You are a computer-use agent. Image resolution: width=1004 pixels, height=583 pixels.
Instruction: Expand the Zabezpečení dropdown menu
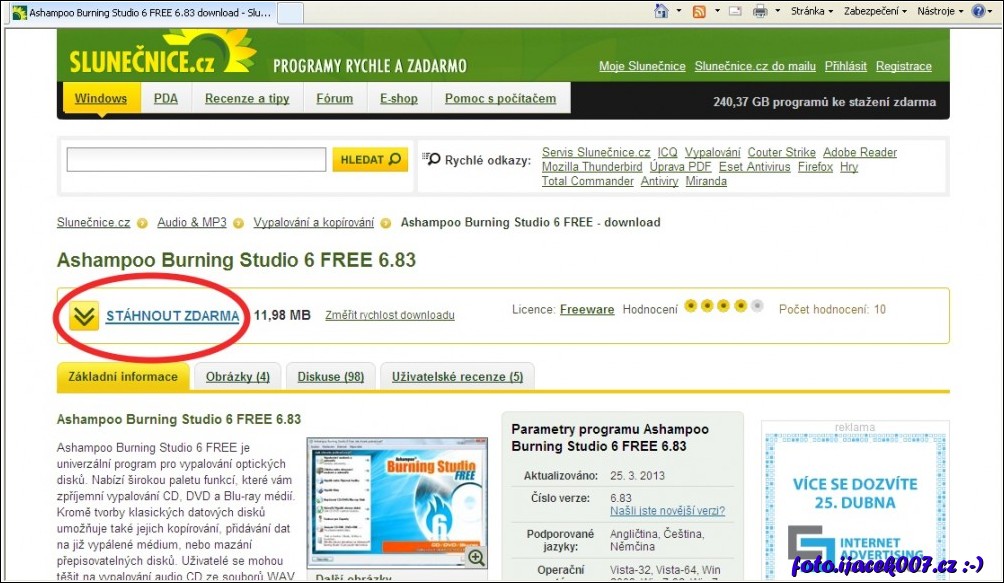coord(876,11)
